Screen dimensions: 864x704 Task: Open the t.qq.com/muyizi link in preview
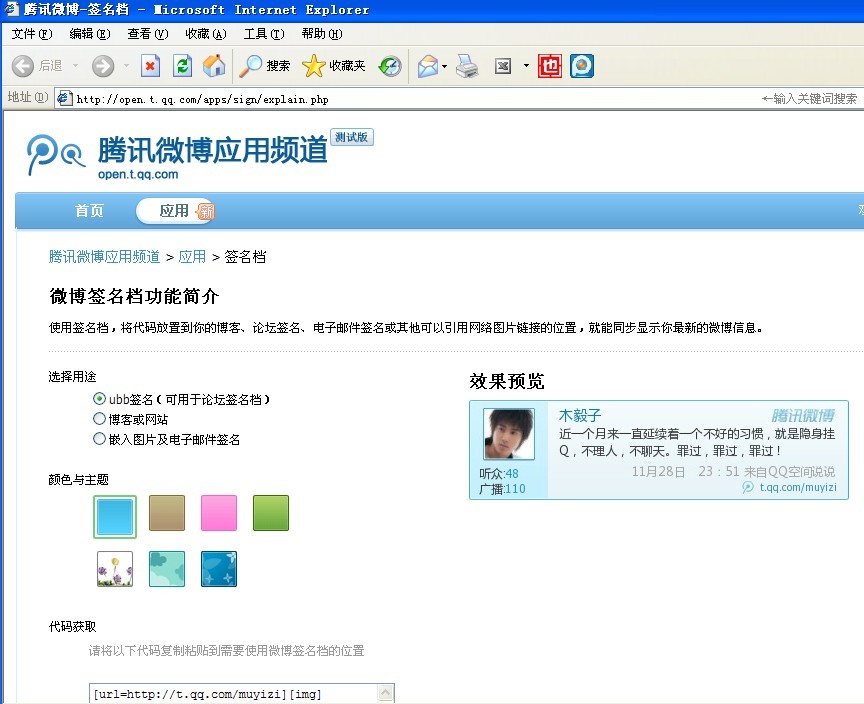tap(798, 487)
